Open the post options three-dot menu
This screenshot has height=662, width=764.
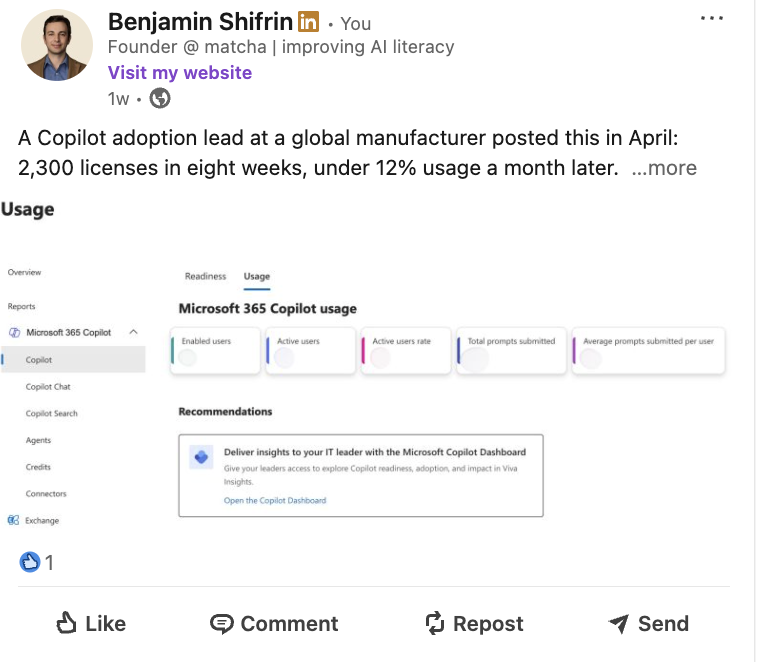pos(712,19)
